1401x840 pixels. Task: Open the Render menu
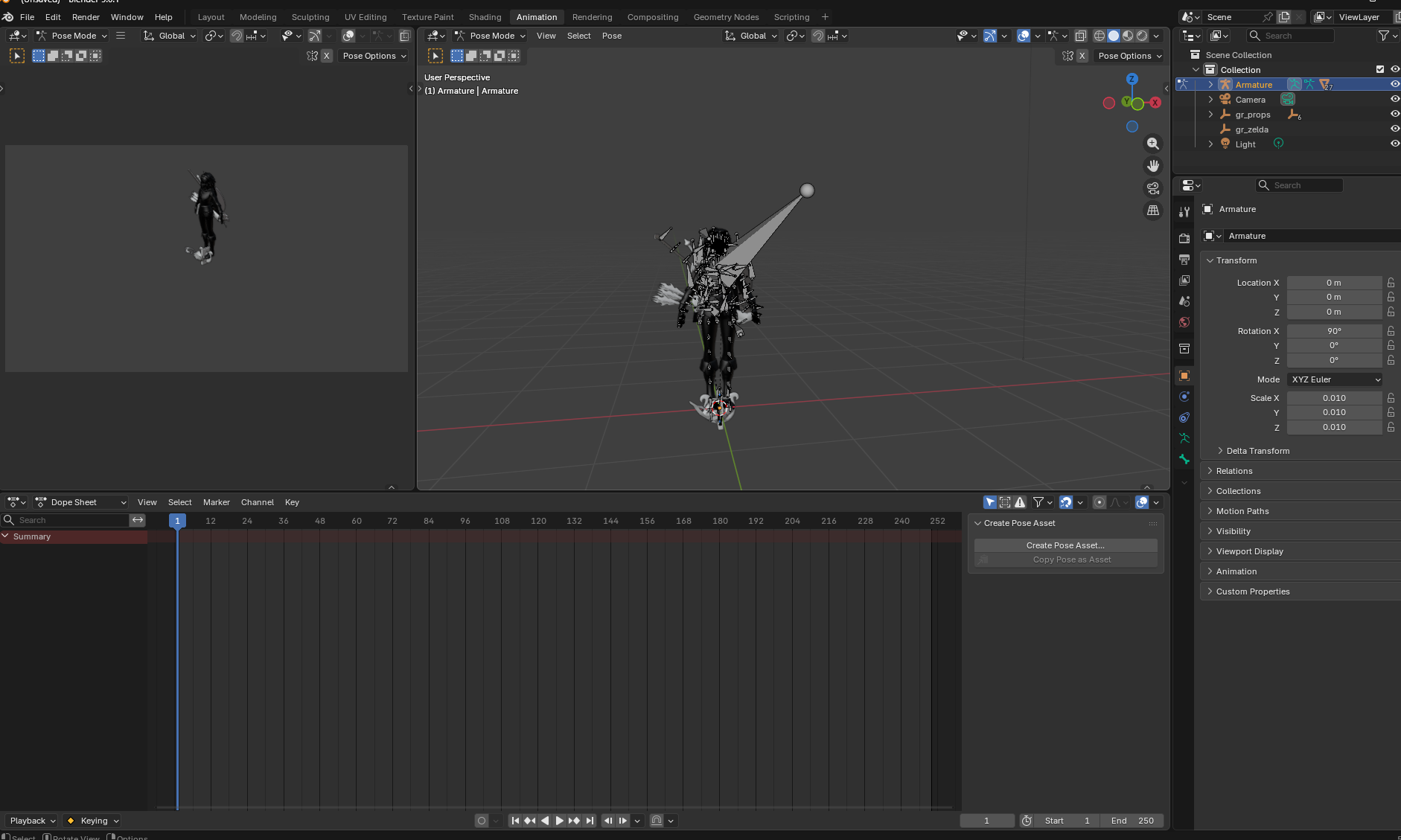(86, 17)
